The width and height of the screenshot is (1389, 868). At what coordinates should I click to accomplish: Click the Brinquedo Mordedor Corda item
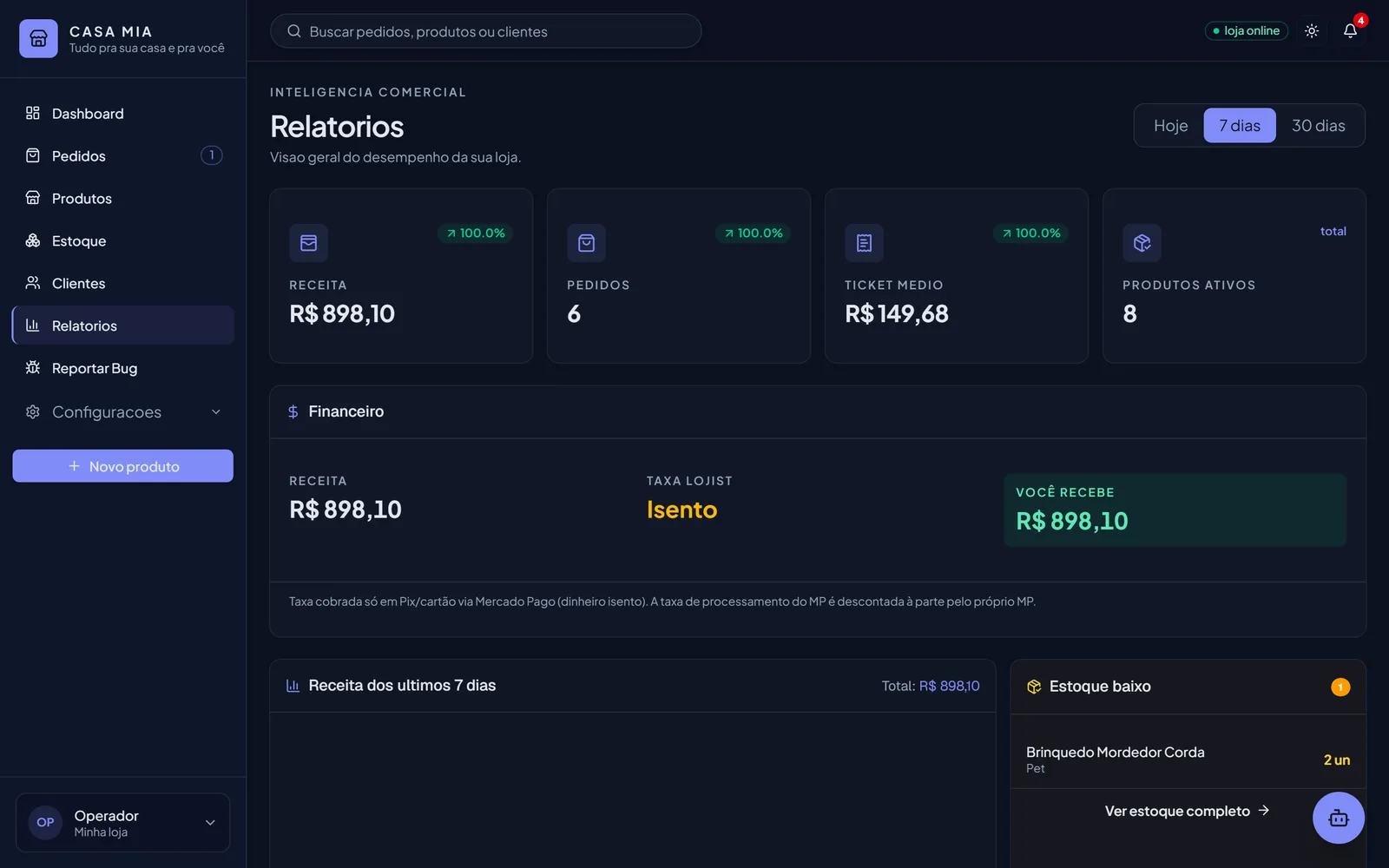click(x=1188, y=759)
